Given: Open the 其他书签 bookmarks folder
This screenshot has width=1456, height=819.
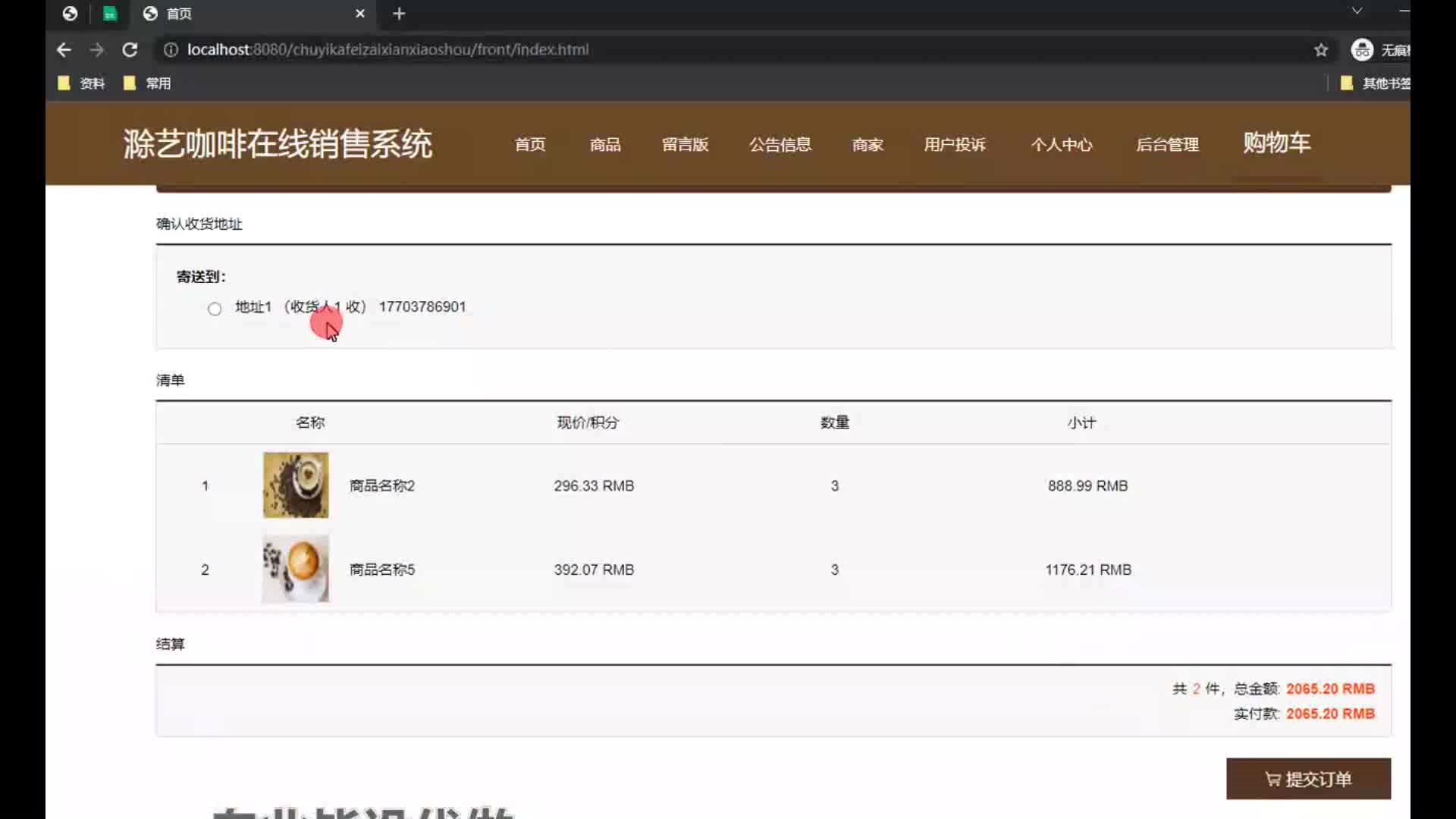Looking at the screenshot, I should click(x=1374, y=83).
